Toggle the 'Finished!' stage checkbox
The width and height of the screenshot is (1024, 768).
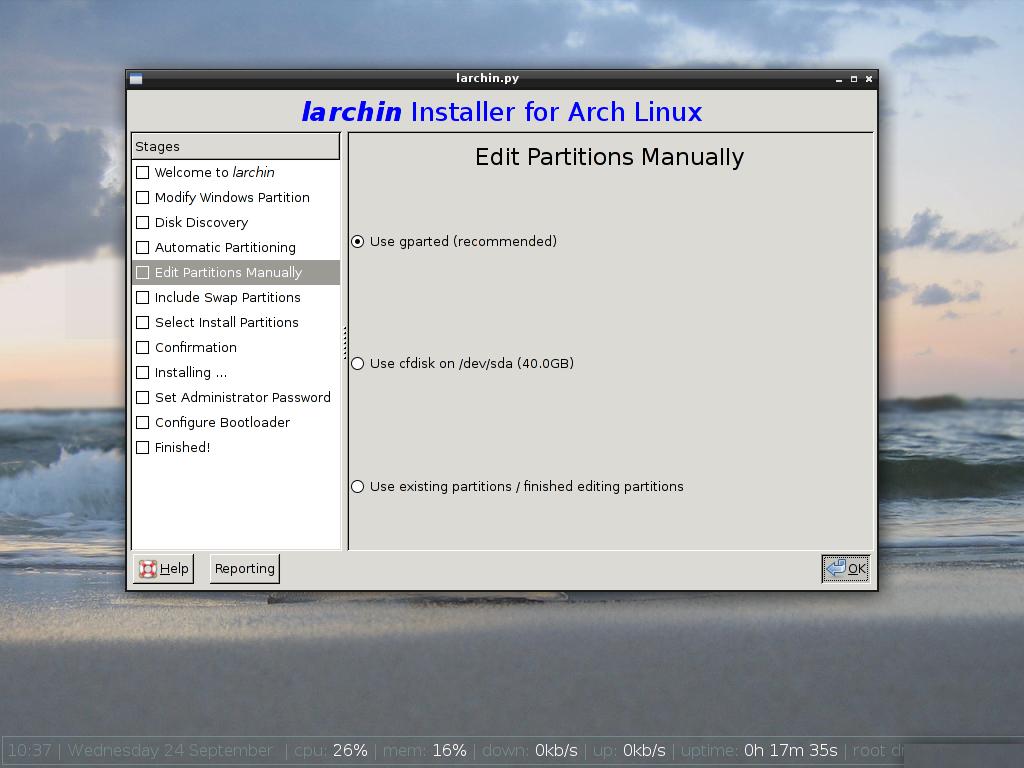coord(142,447)
